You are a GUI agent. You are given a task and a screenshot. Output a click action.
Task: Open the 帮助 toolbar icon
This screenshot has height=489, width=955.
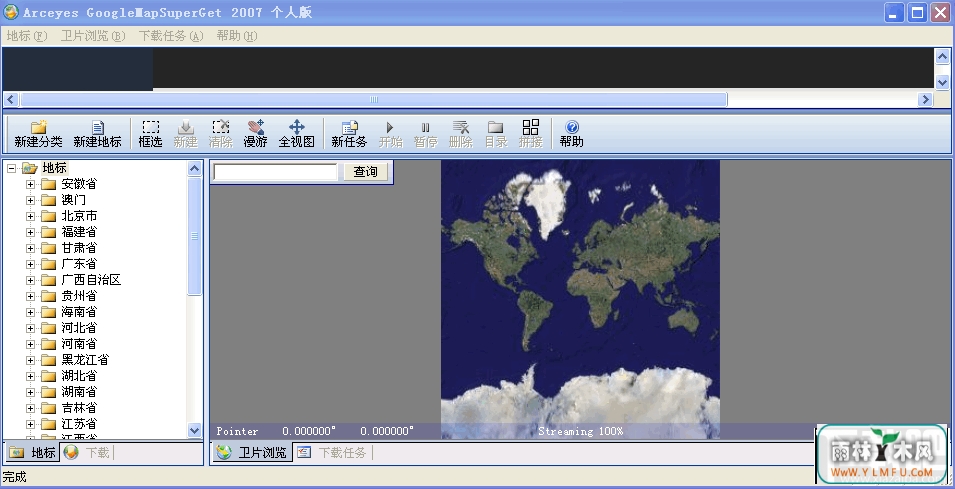(571, 134)
